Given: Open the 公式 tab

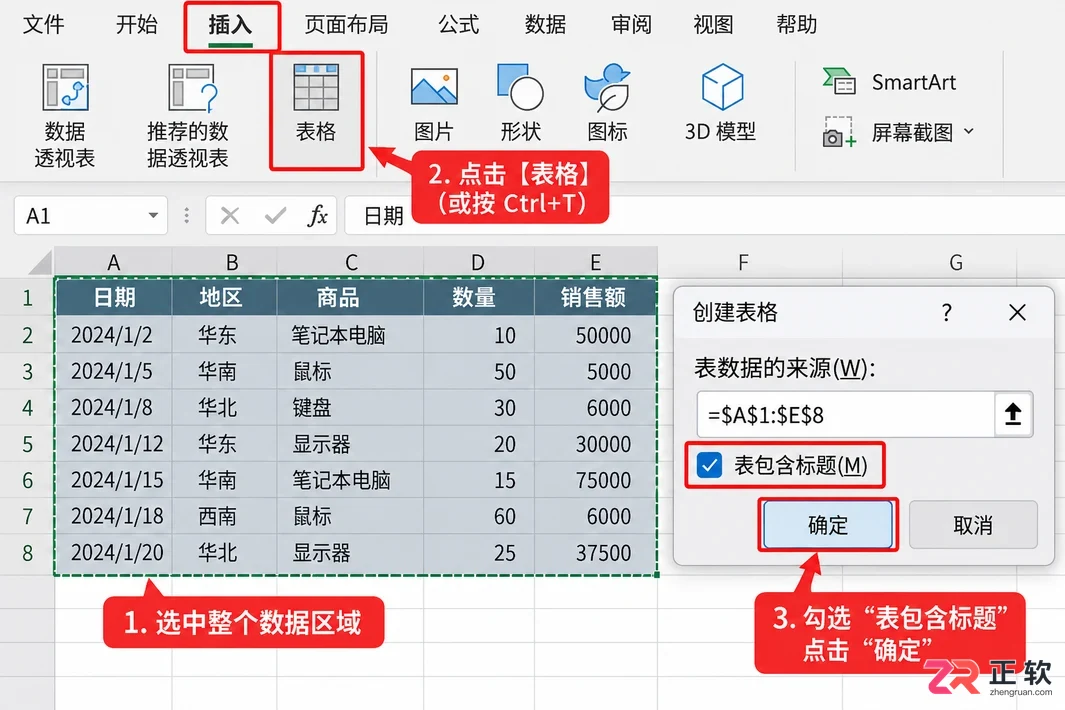Looking at the screenshot, I should [458, 24].
